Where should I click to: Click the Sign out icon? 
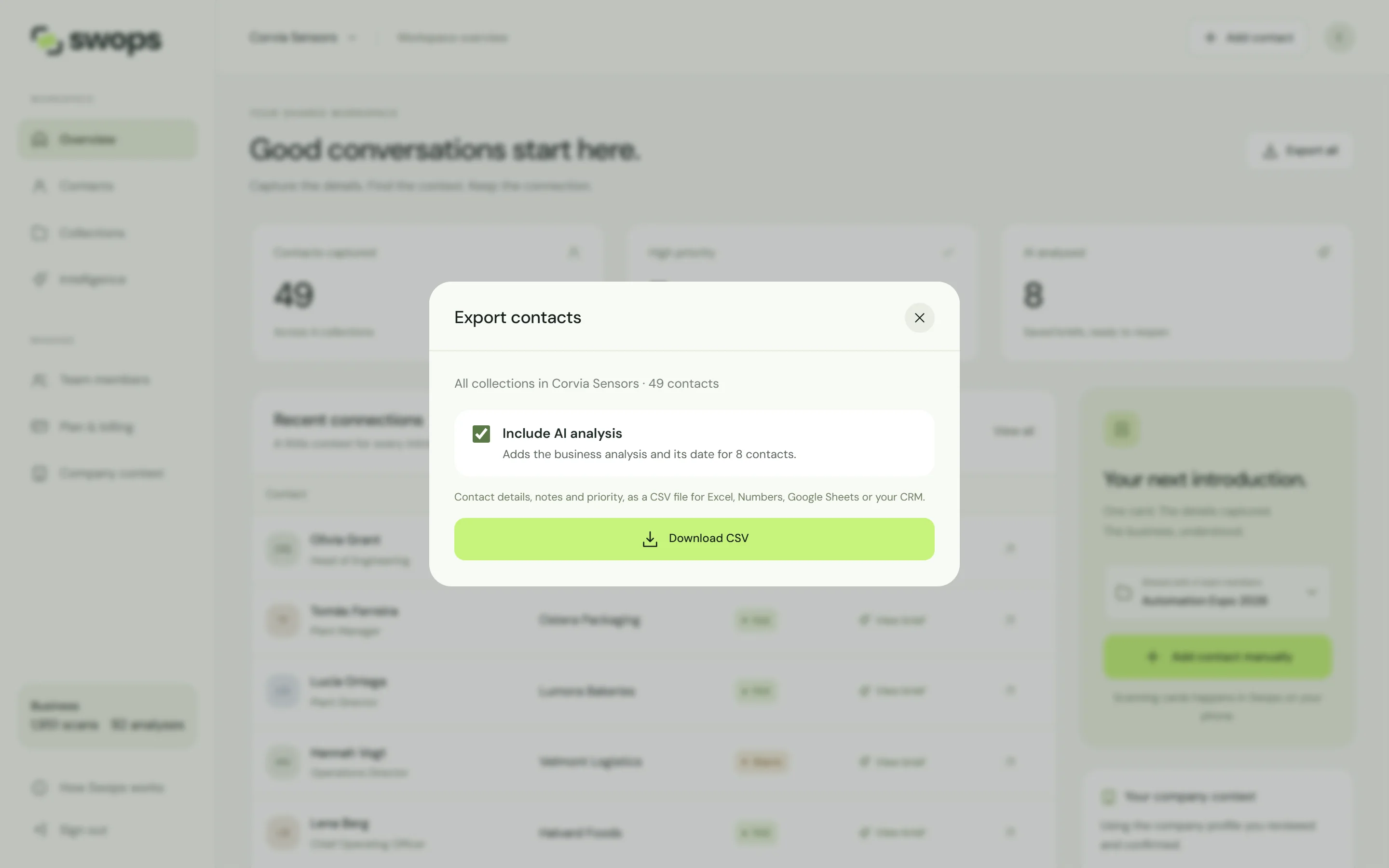coord(40,830)
